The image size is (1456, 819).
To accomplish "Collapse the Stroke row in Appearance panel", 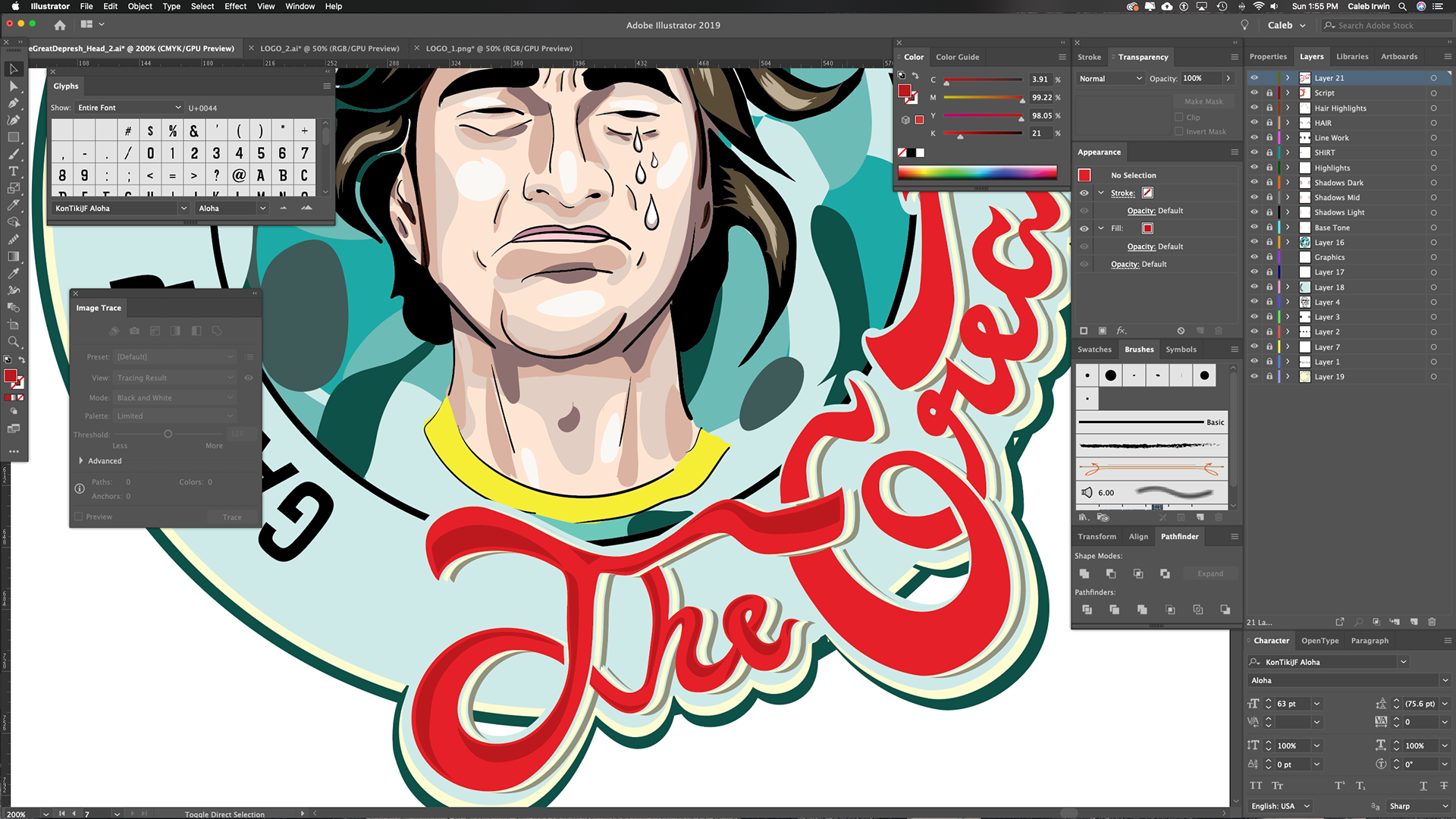I will point(1101,193).
